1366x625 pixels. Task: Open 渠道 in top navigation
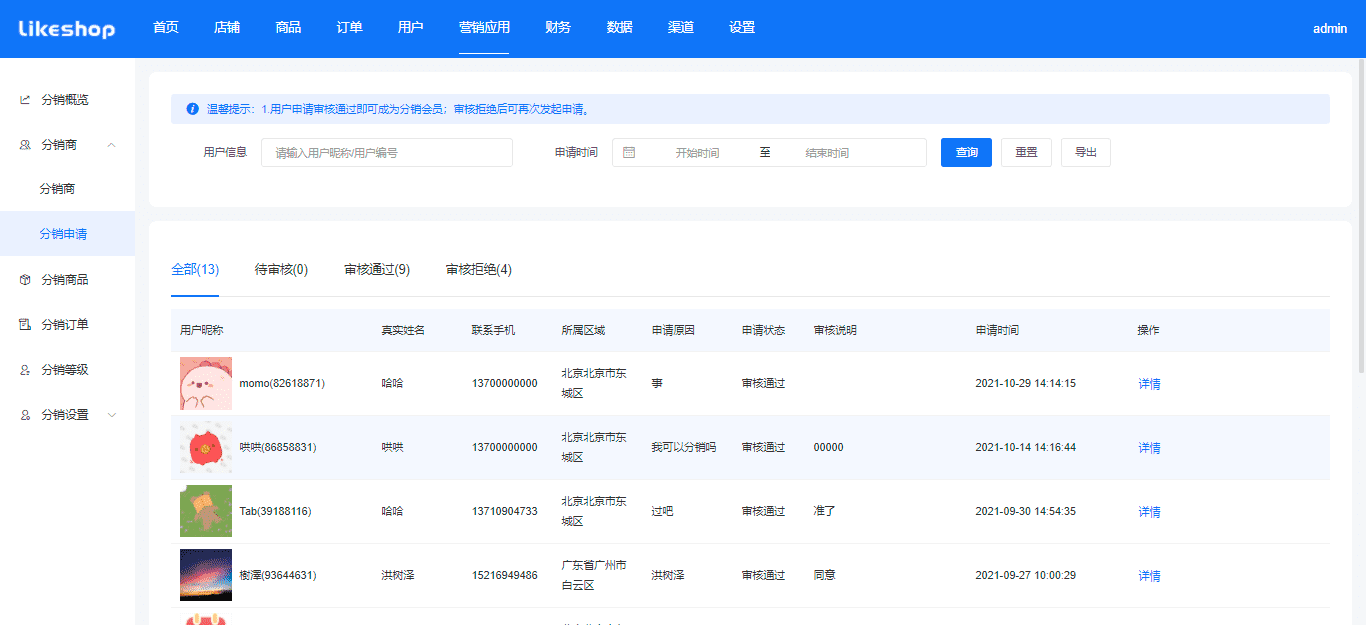coord(681,28)
